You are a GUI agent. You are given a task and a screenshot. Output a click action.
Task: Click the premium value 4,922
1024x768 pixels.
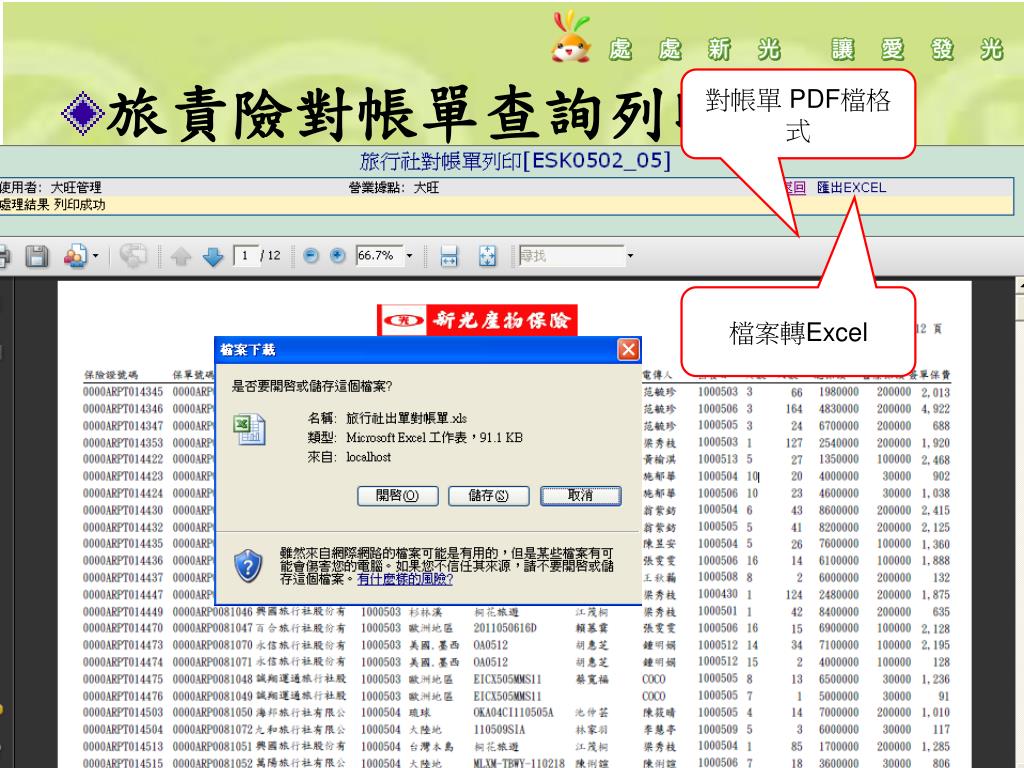936,409
